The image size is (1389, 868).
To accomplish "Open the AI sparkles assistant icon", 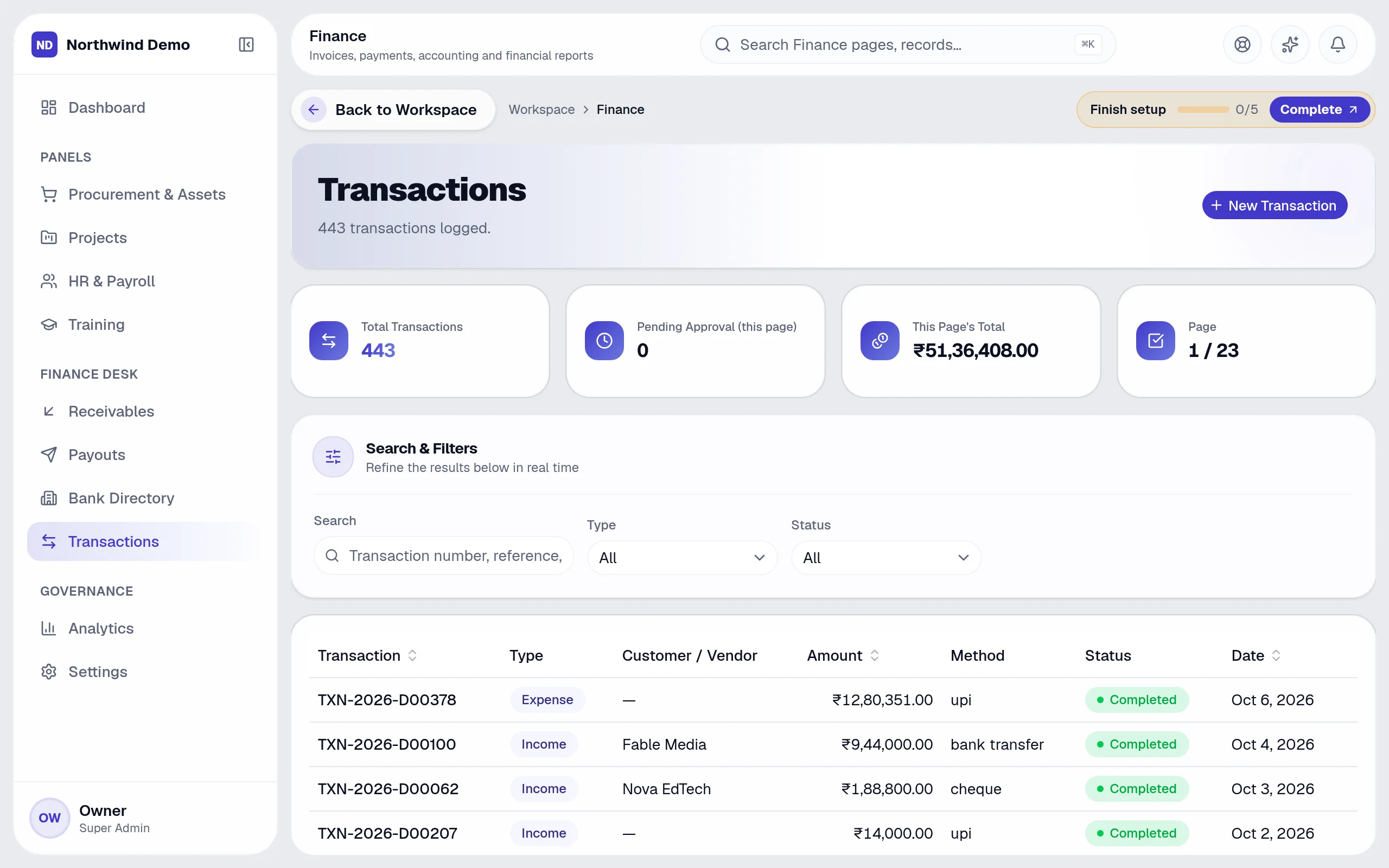I will (1290, 45).
